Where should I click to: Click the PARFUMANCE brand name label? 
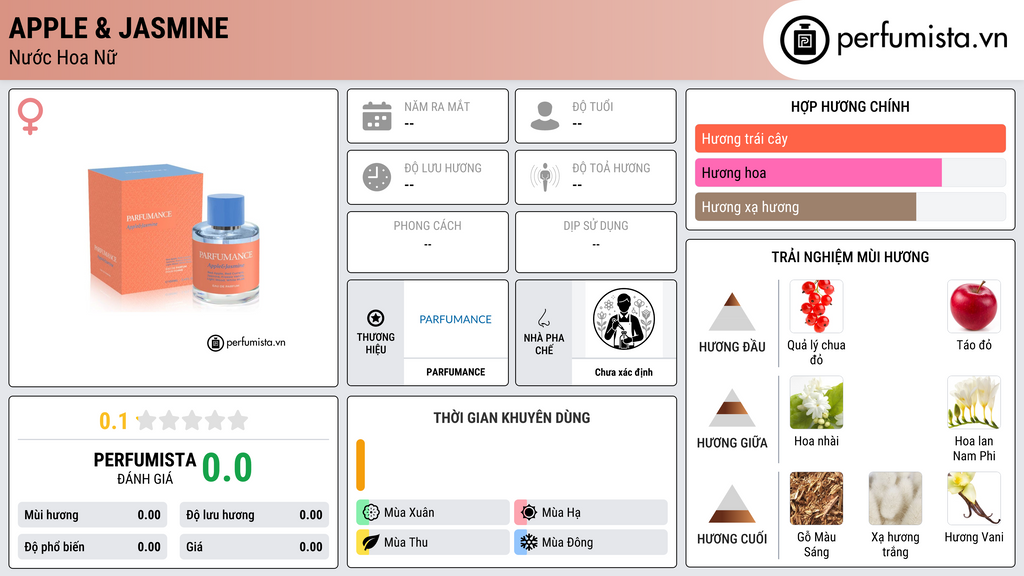[455, 372]
